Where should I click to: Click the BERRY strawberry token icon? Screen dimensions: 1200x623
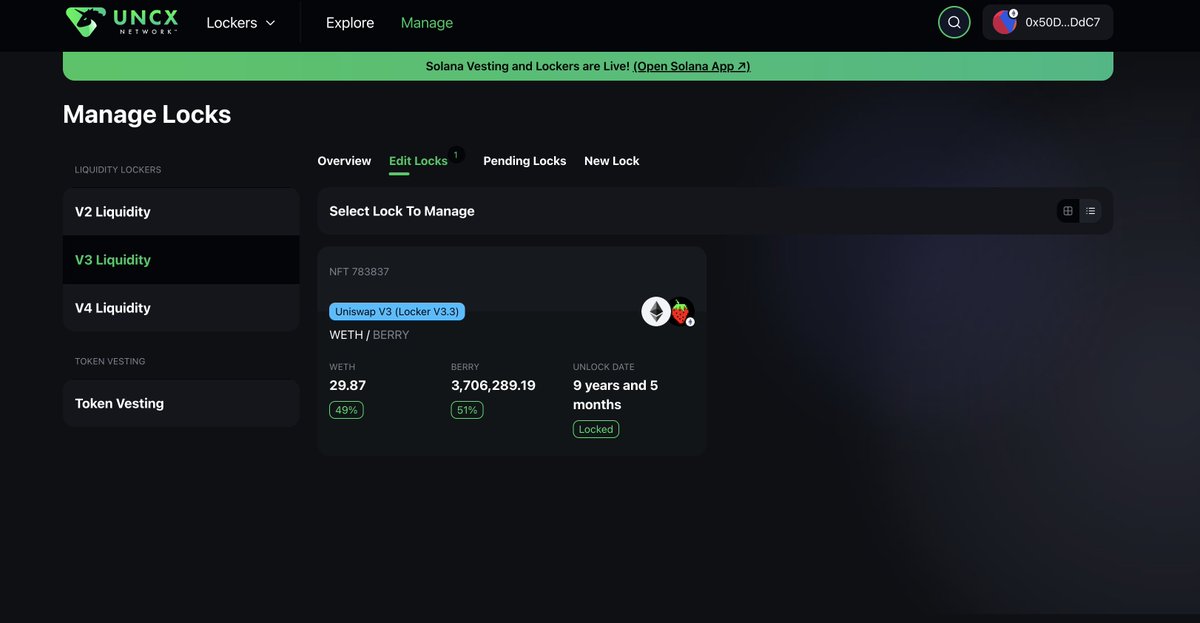(681, 312)
